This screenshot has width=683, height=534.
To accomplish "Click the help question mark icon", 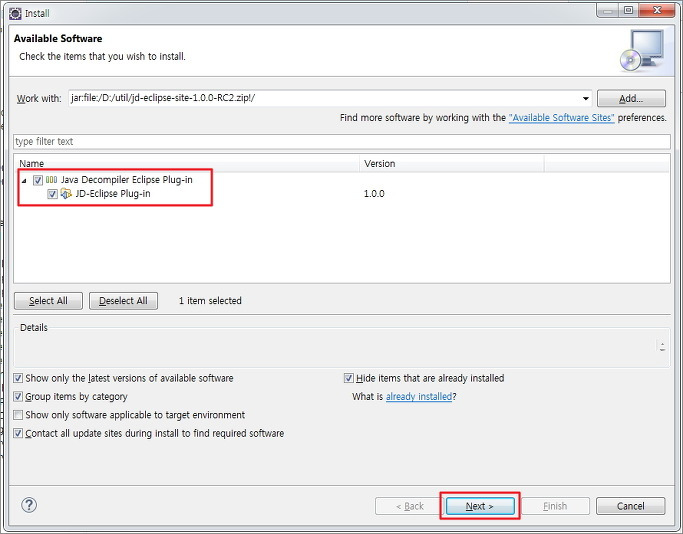I will point(29,505).
